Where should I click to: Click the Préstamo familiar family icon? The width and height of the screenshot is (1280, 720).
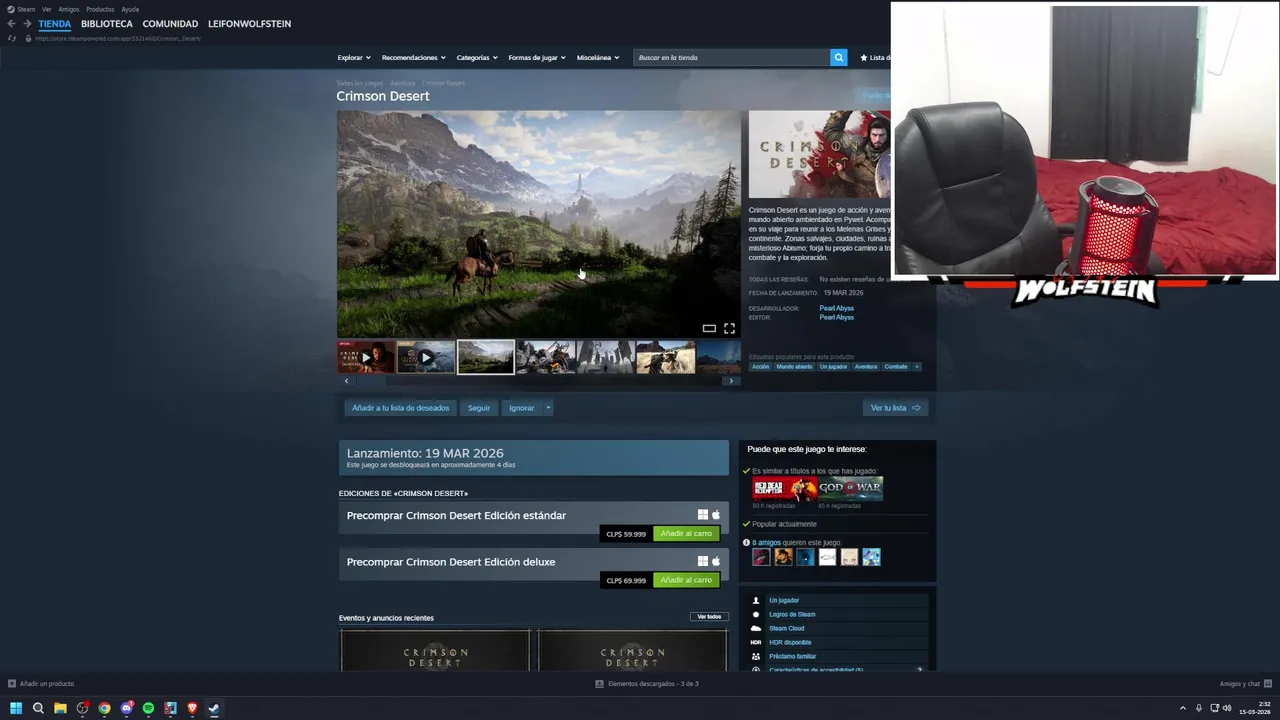[x=756, y=656]
